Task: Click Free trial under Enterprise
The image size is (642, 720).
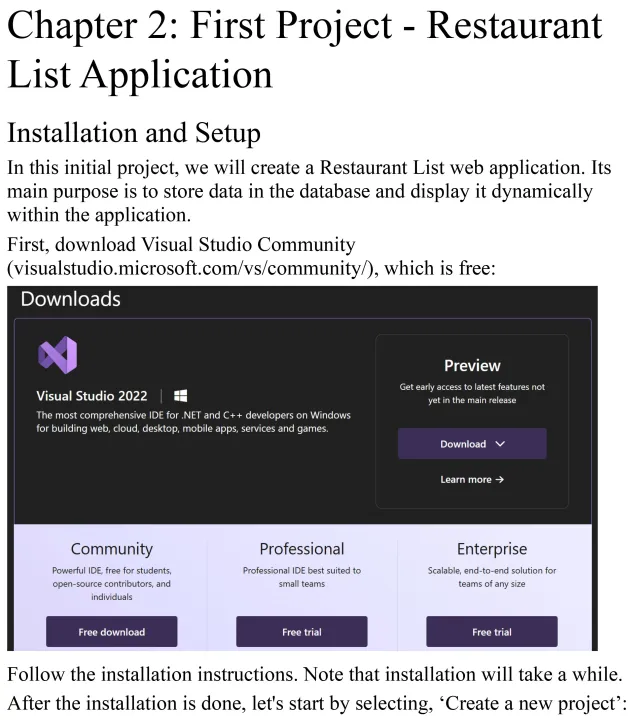Action: [x=491, y=632]
